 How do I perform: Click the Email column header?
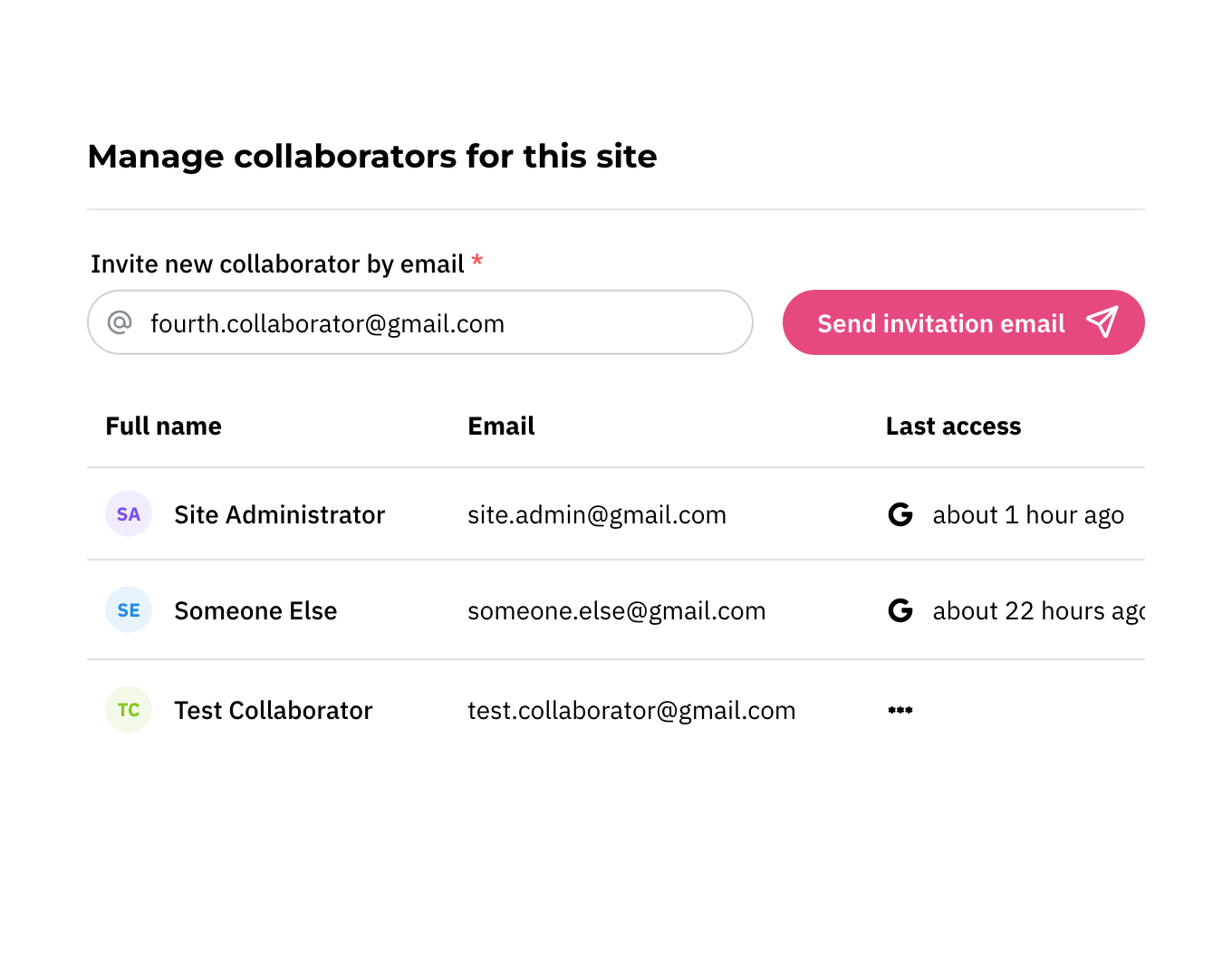pos(501,427)
